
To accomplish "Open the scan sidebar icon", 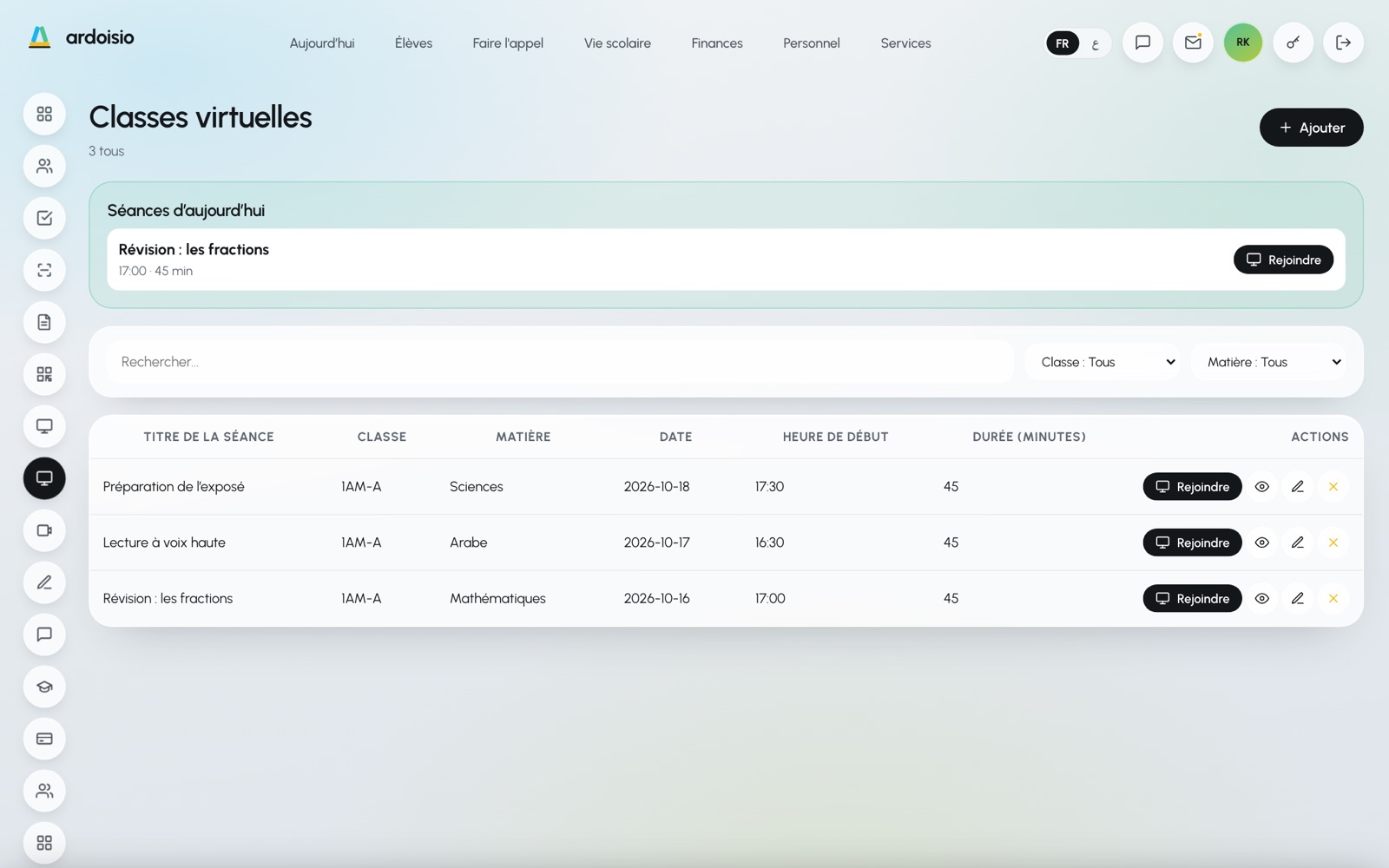I will click(44, 270).
